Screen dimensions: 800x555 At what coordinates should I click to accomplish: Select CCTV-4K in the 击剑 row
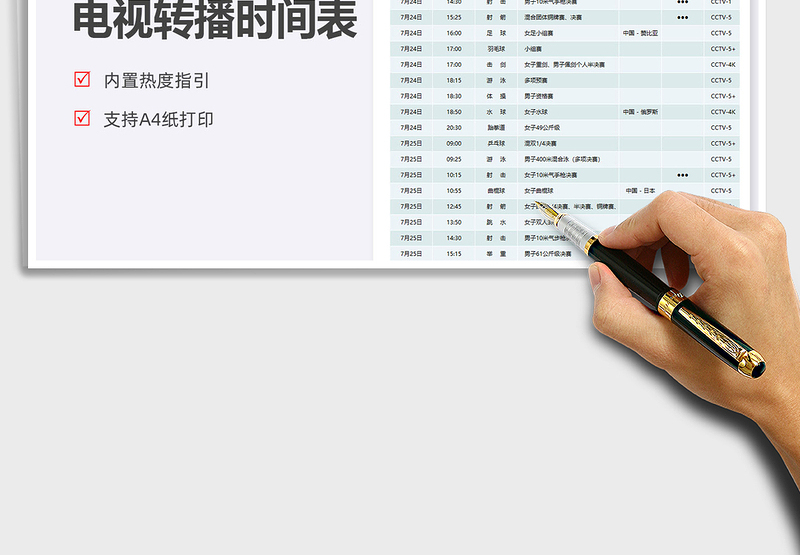point(723,65)
